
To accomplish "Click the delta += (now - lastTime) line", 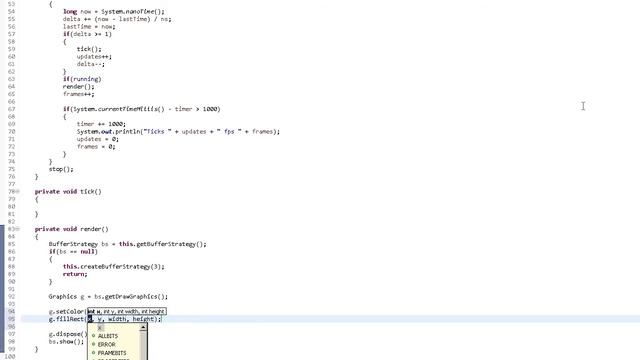I will [x=117, y=19].
